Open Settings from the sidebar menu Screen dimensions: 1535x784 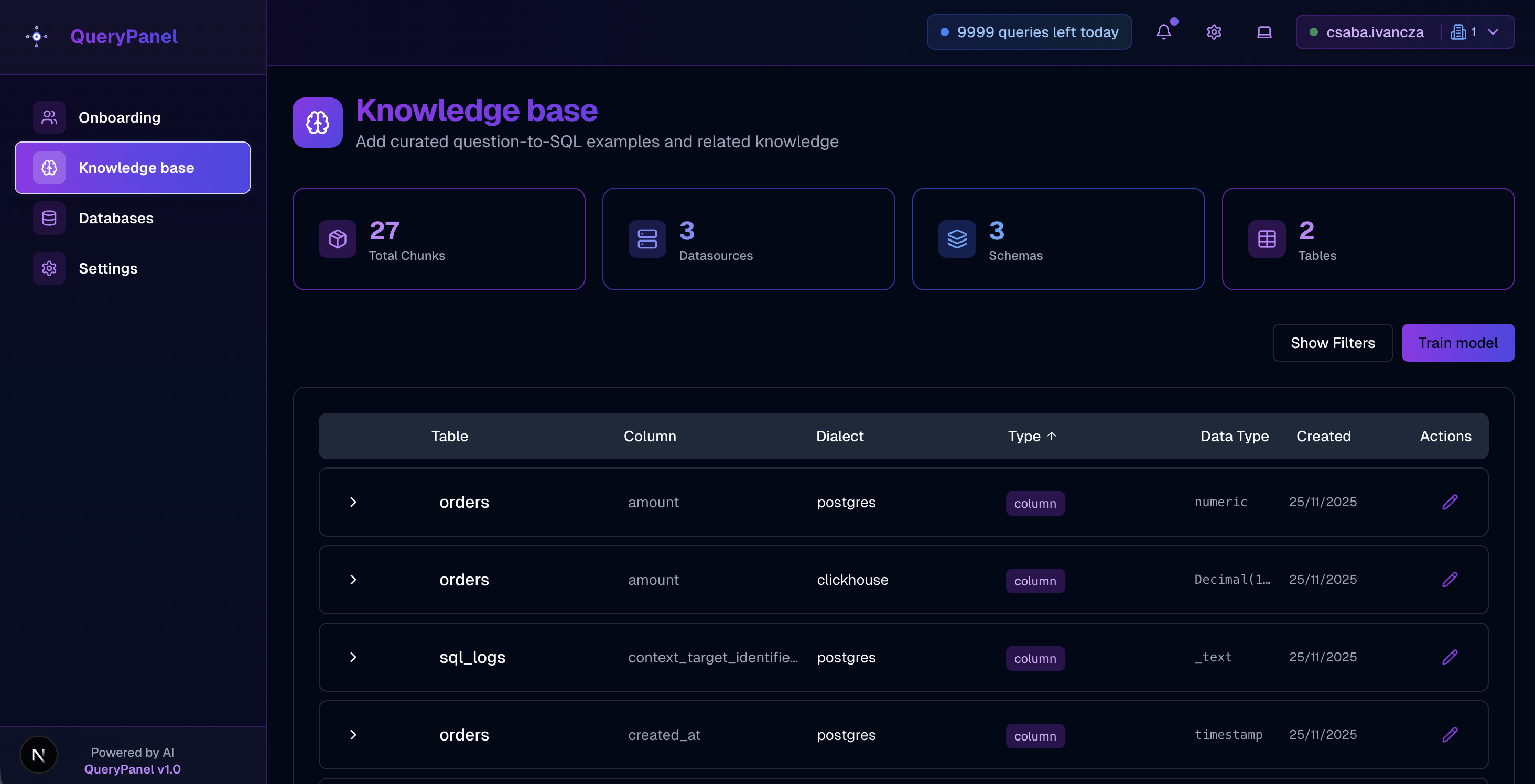pyautogui.click(x=108, y=268)
